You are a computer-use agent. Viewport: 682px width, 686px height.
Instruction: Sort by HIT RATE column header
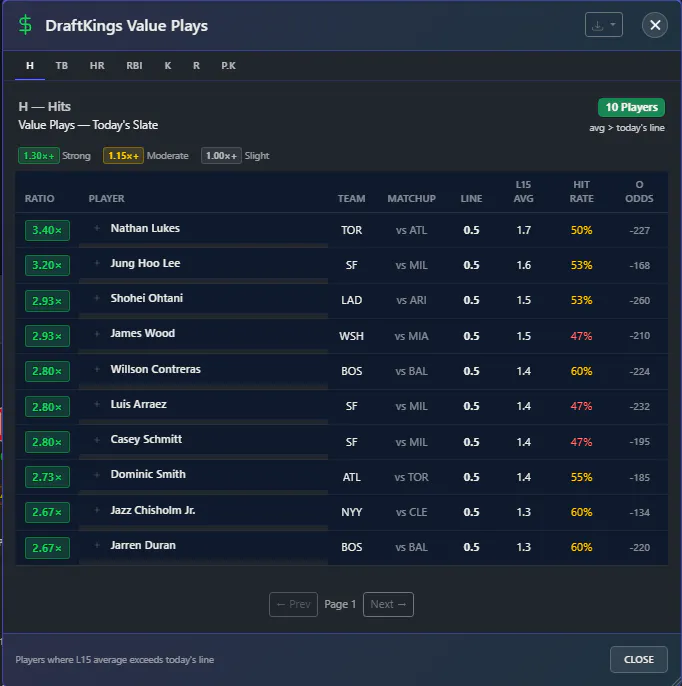pyautogui.click(x=581, y=192)
